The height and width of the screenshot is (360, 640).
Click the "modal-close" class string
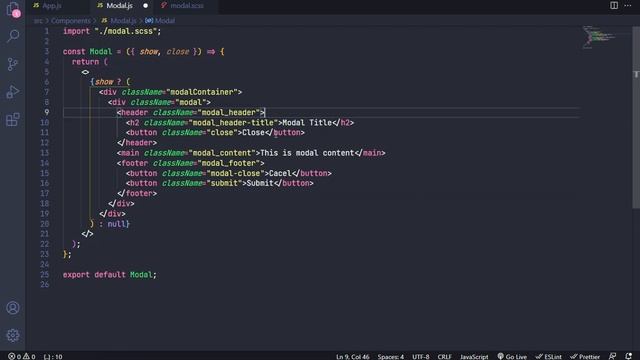coord(236,173)
